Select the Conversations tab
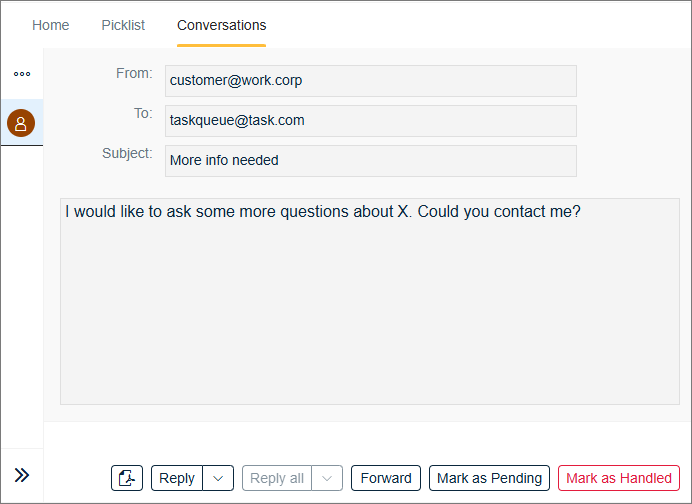692x504 pixels. (222, 25)
